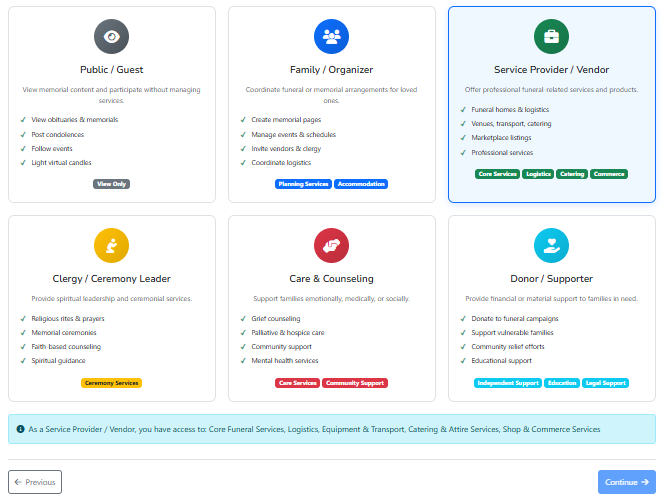Click the yellow Ceremony Services tag

pos(111,383)
